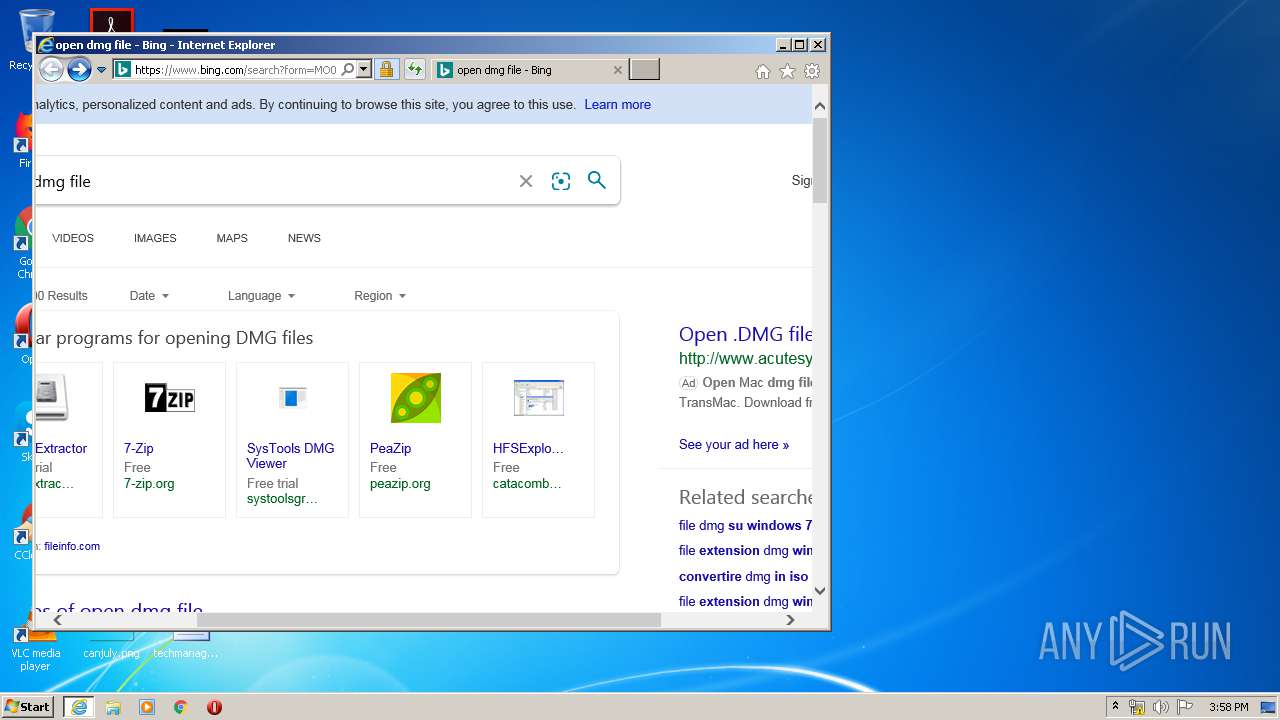The height and width of the screenshot is (720, 1280).
Task: Select the Recycle Bin desktop icon
Action: (20, 40)
